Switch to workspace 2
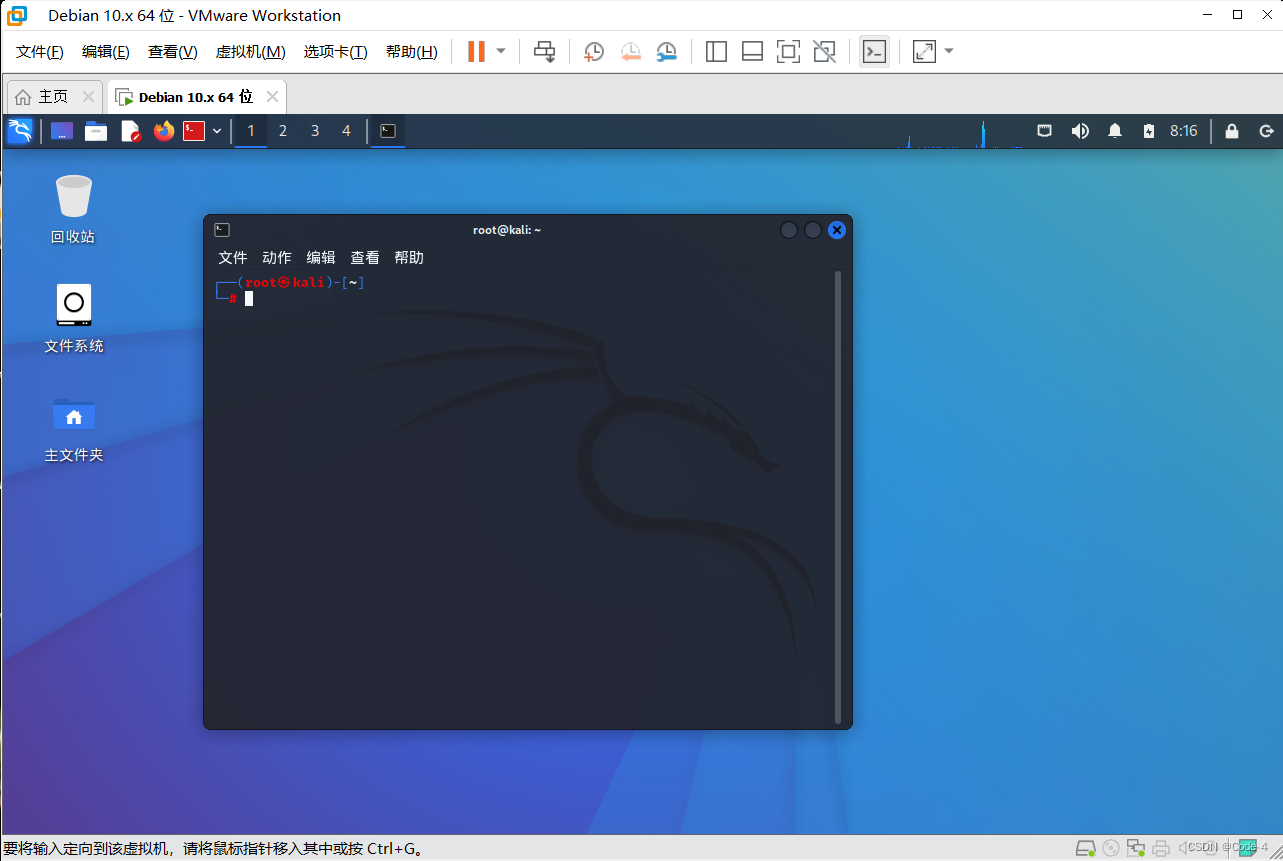Image resolution: width=1283 pixels, height=861 pixels. pyautogui.click(x=283, y=131)
